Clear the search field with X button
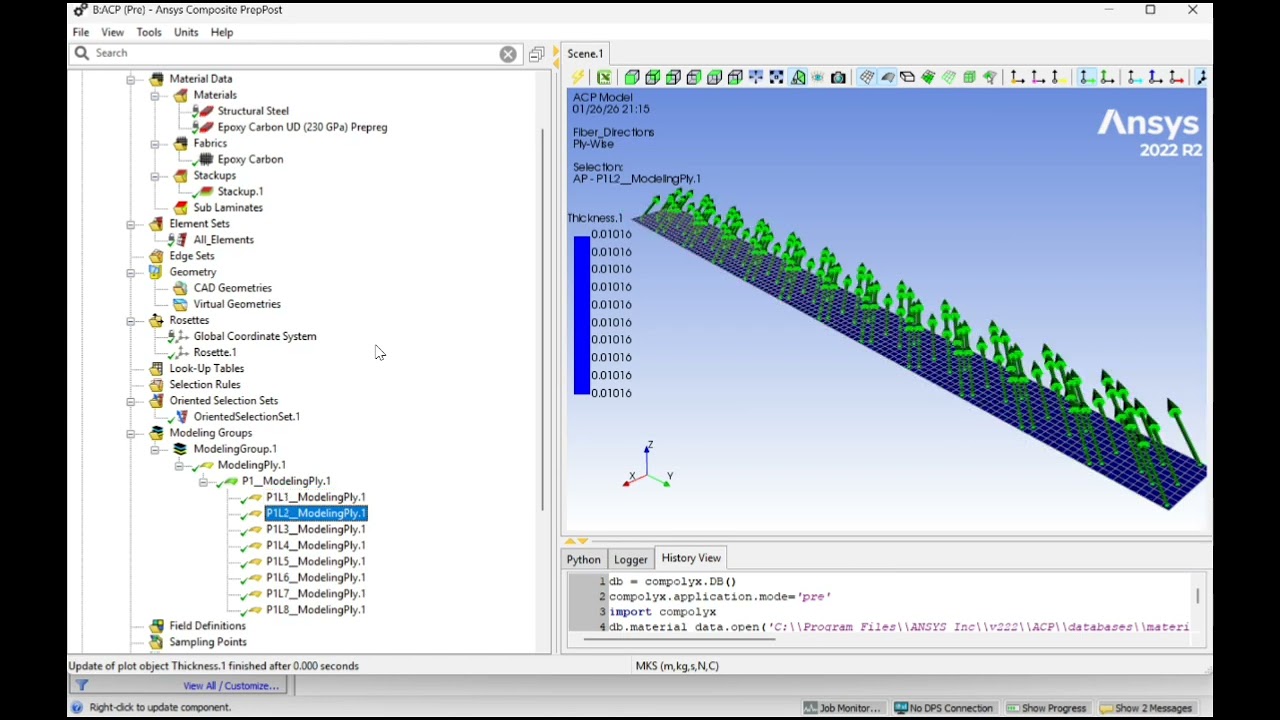The image size is (1280, 720). [508, 54]
